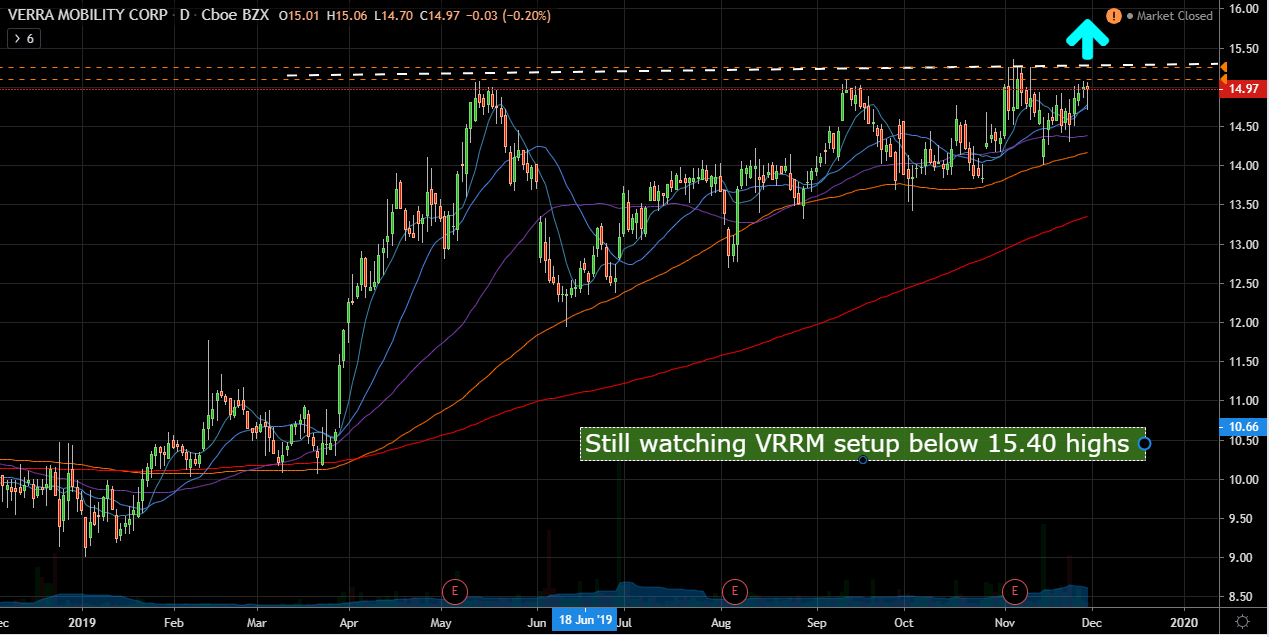Click the Sep label on time axis
The image size is (1269, 637).
(816, 621)
